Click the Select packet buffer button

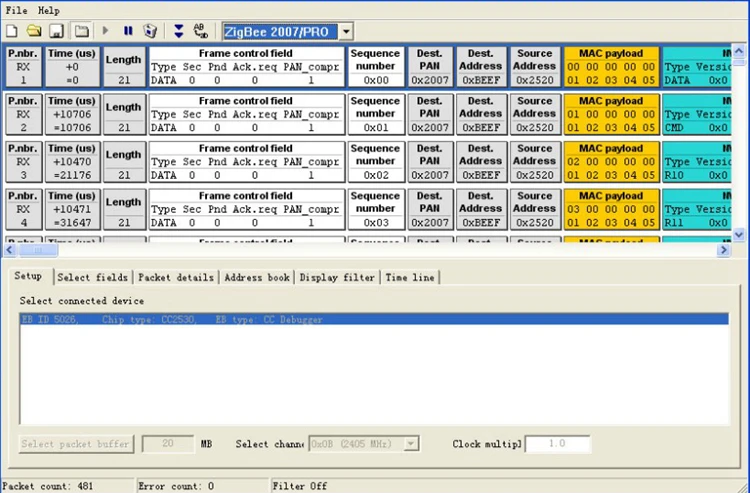76,443
